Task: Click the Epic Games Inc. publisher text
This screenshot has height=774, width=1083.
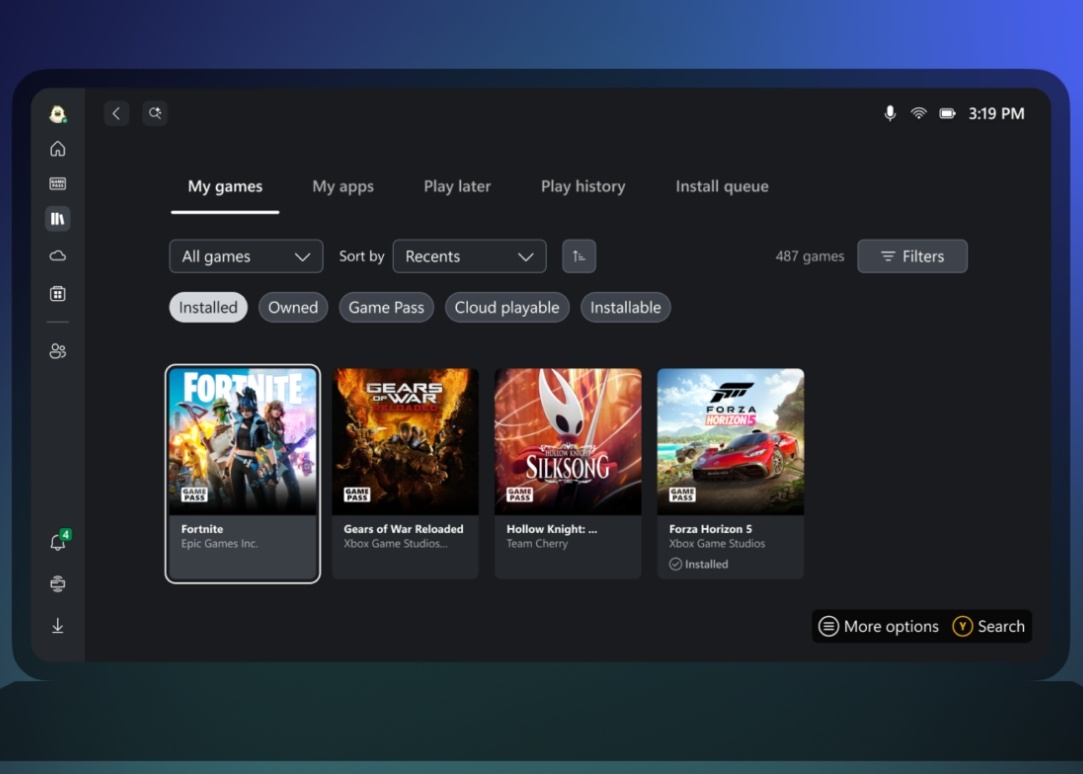Action: click(219, 543)
